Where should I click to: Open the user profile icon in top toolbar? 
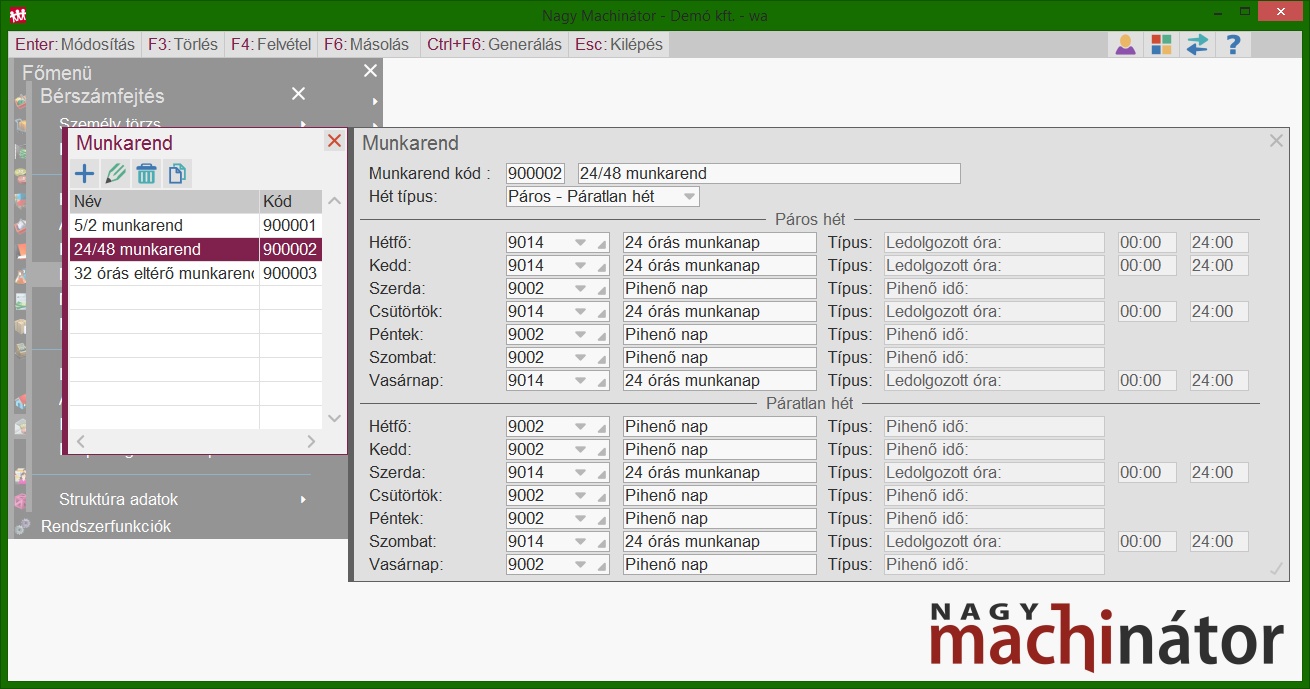(1125, 45)
